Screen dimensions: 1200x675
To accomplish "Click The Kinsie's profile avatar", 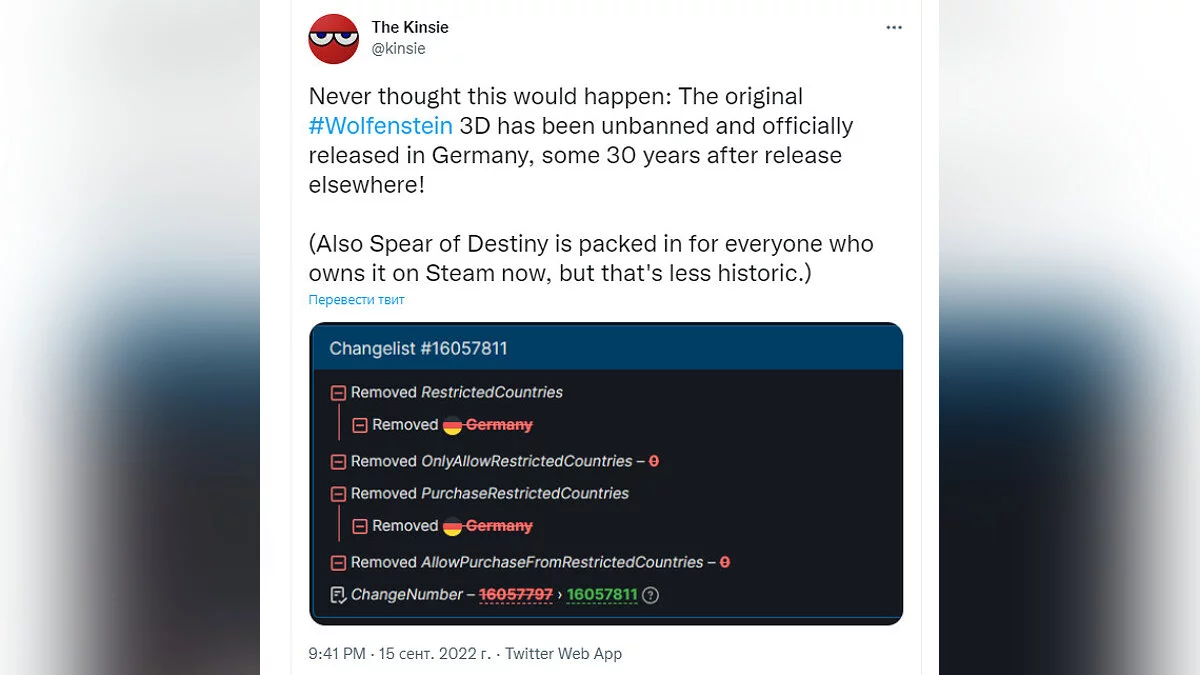I will (333, 39).
